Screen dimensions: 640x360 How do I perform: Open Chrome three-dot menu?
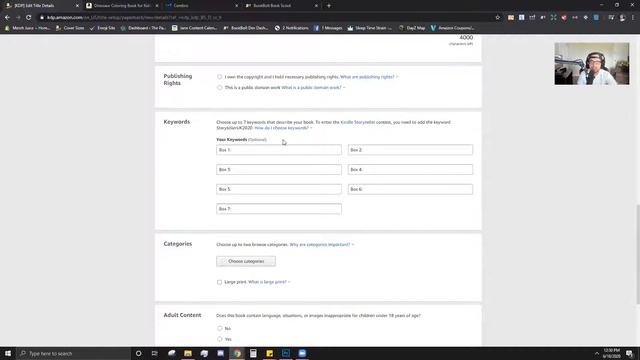[x=633, y=18]
